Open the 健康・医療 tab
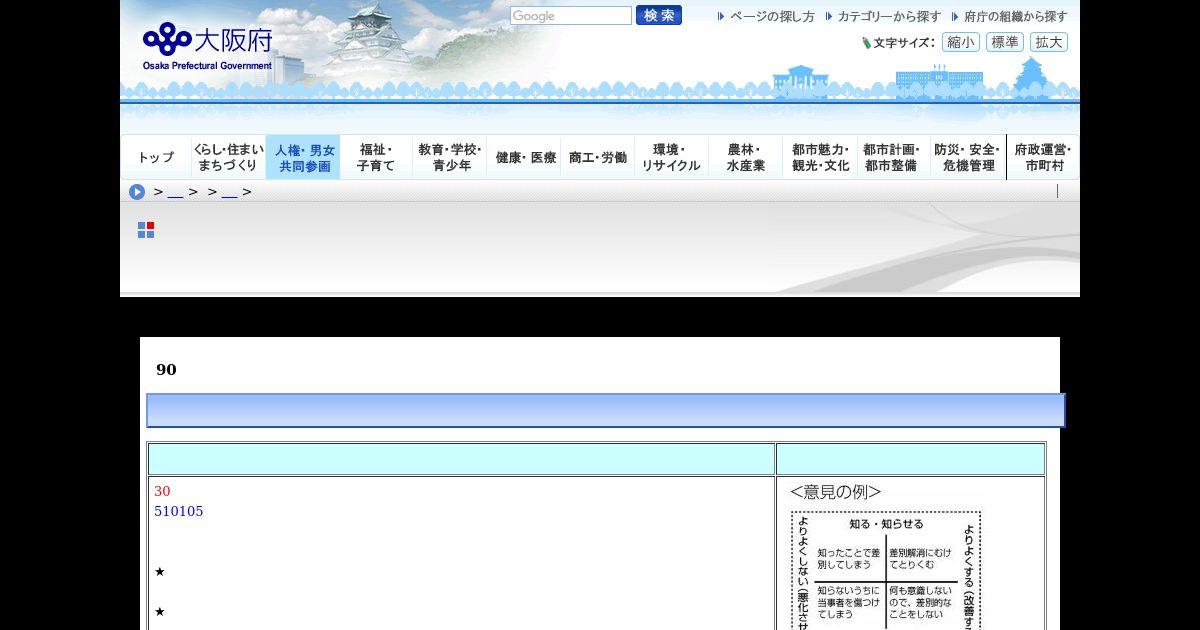This screenshot has height=630, width=1200. click(525, 157)
